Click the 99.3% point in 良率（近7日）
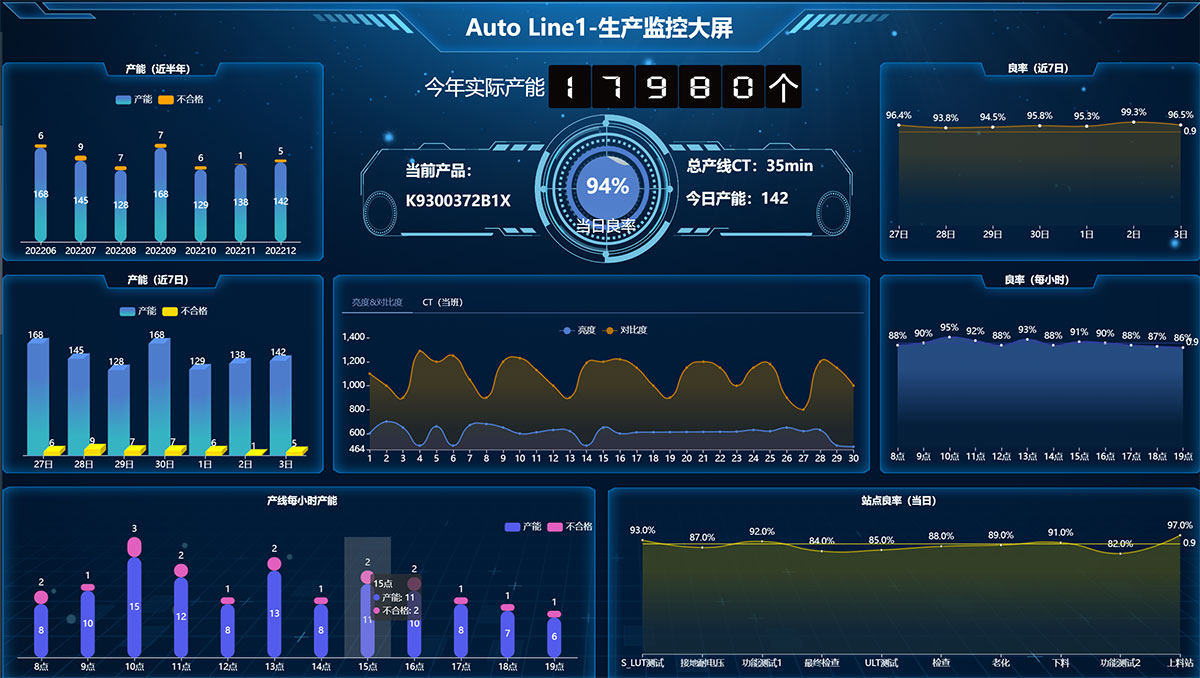Viewport: 1200px width, 678px height. [1133, 122]
